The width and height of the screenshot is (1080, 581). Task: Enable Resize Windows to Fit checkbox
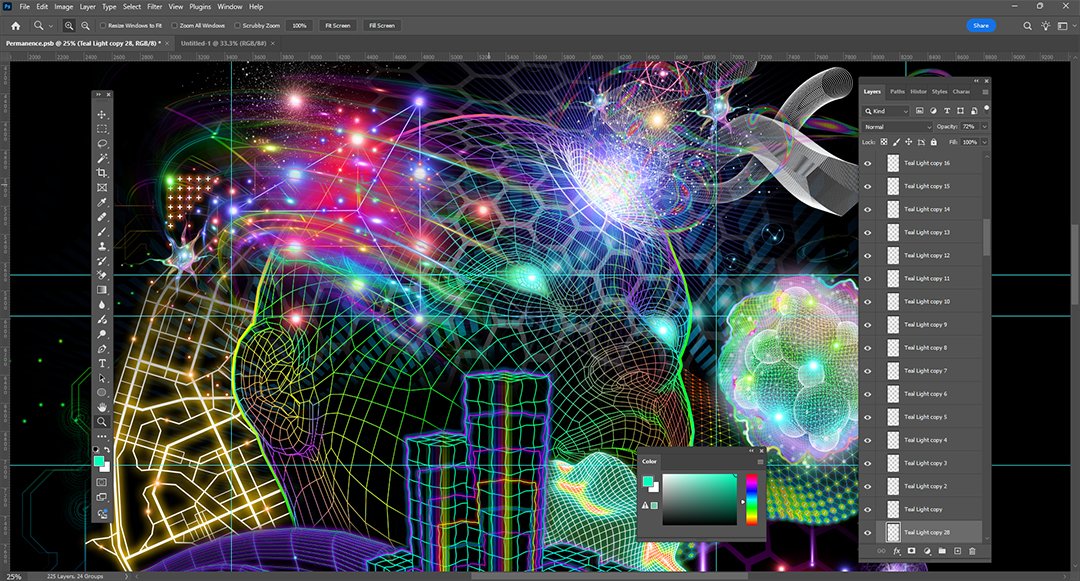tap(103, 25)
